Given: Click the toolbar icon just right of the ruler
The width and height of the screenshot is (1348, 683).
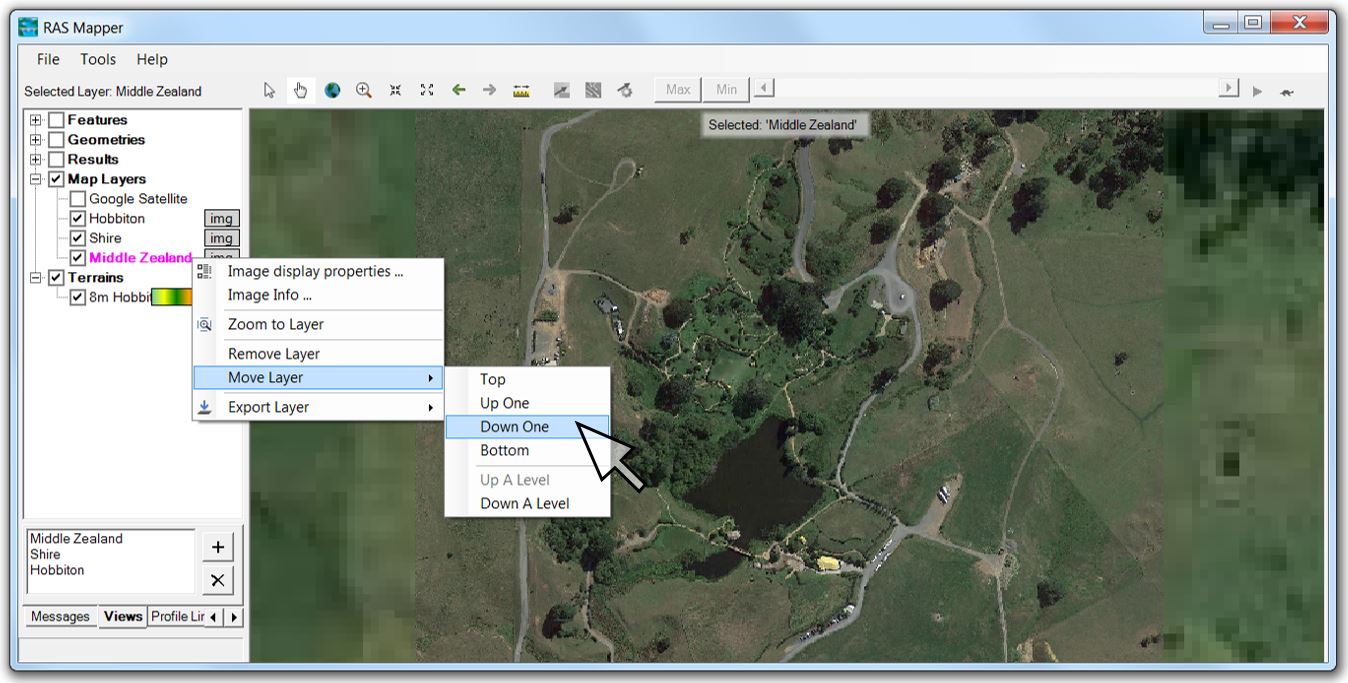Looking at the screenshot, I should click(x=562, y=90).
